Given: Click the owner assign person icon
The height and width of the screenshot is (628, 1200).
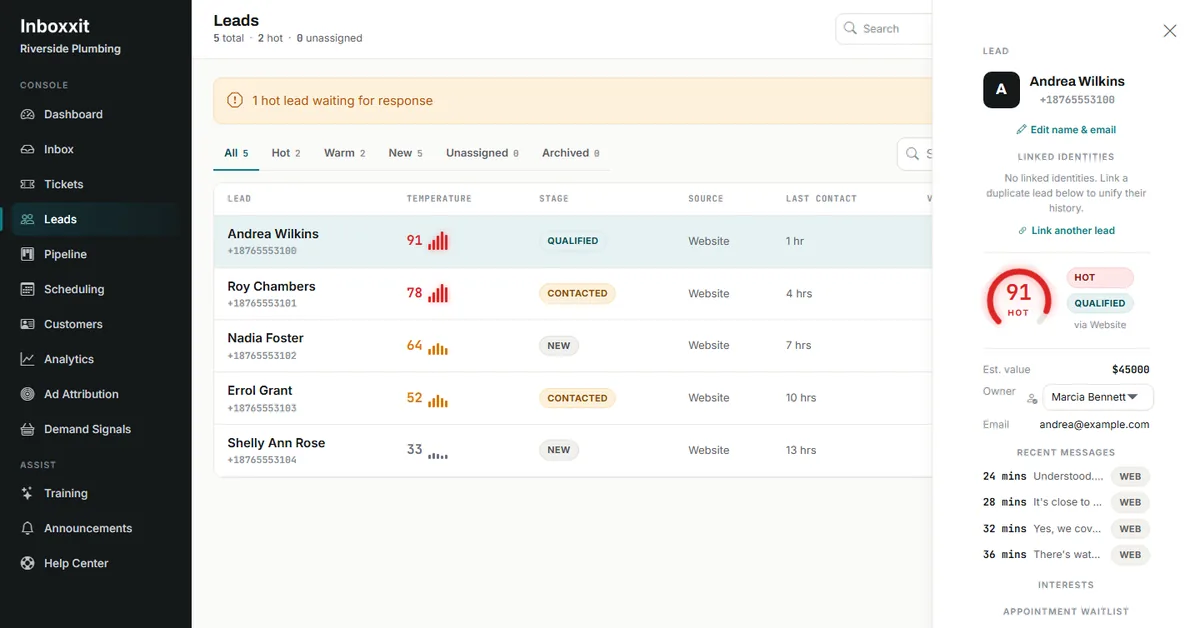Looking at the screenshot, I should tap(1032, 398).
